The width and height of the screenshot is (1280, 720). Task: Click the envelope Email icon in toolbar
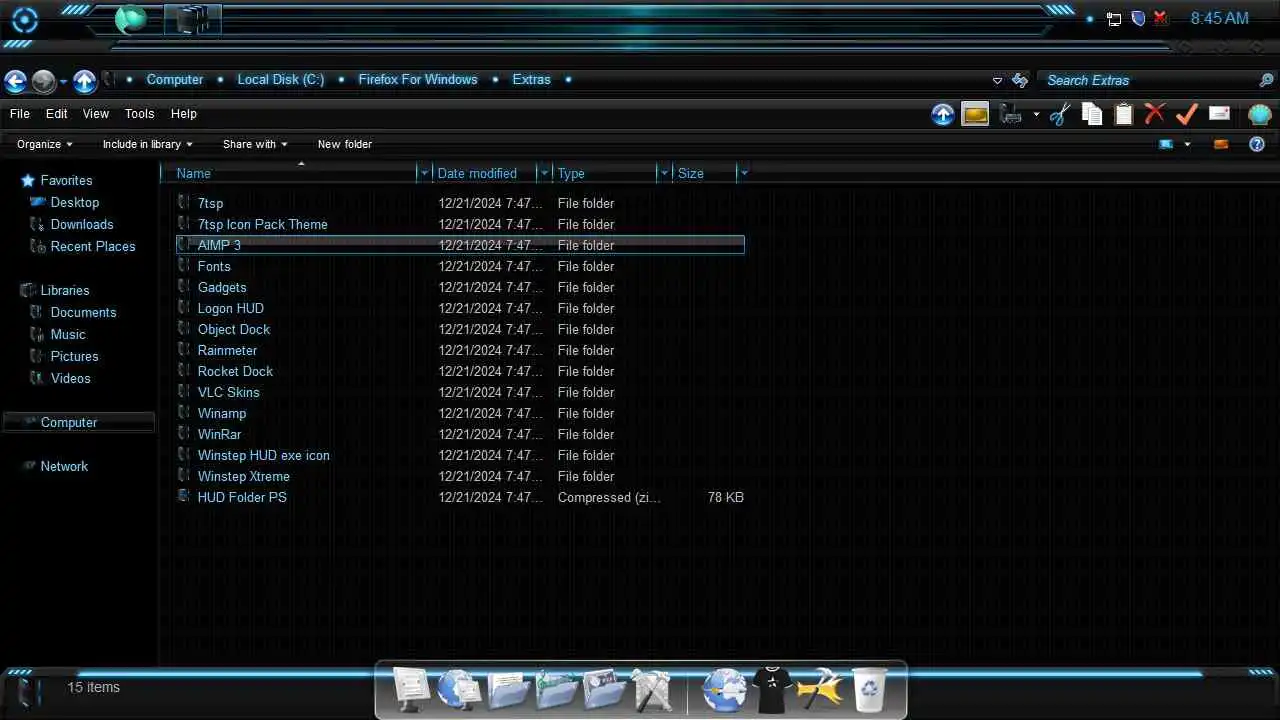click(x=1219, y=114)
